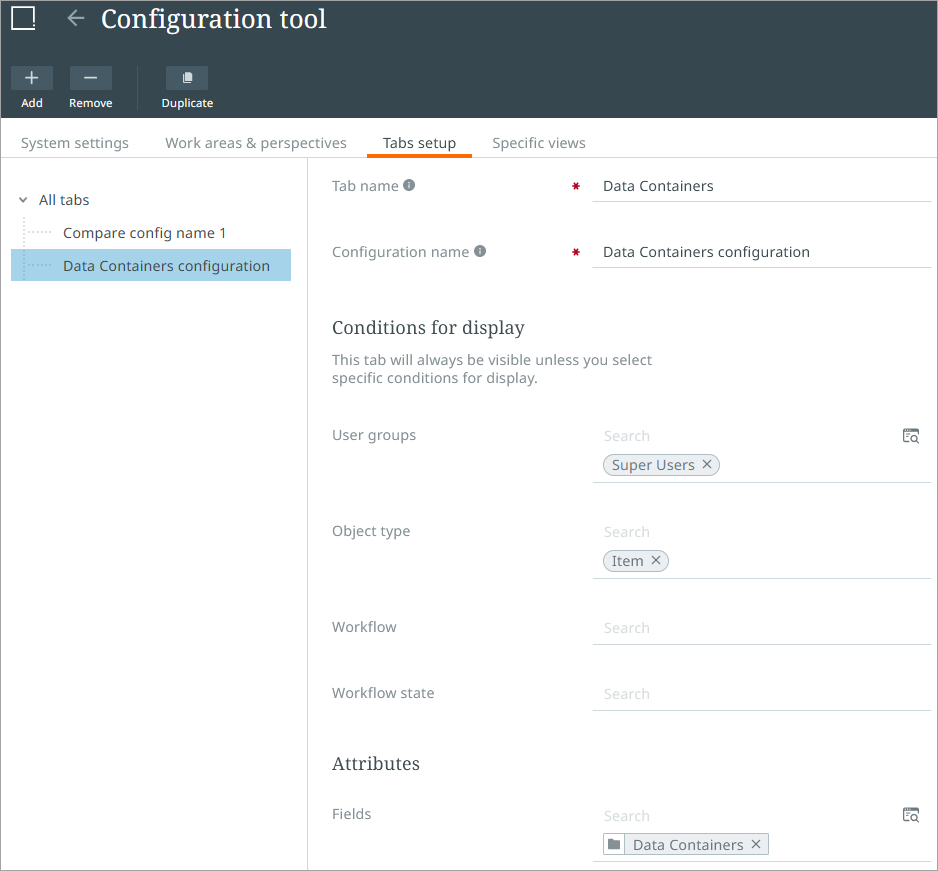Open the browse icon for User groups

910,436
